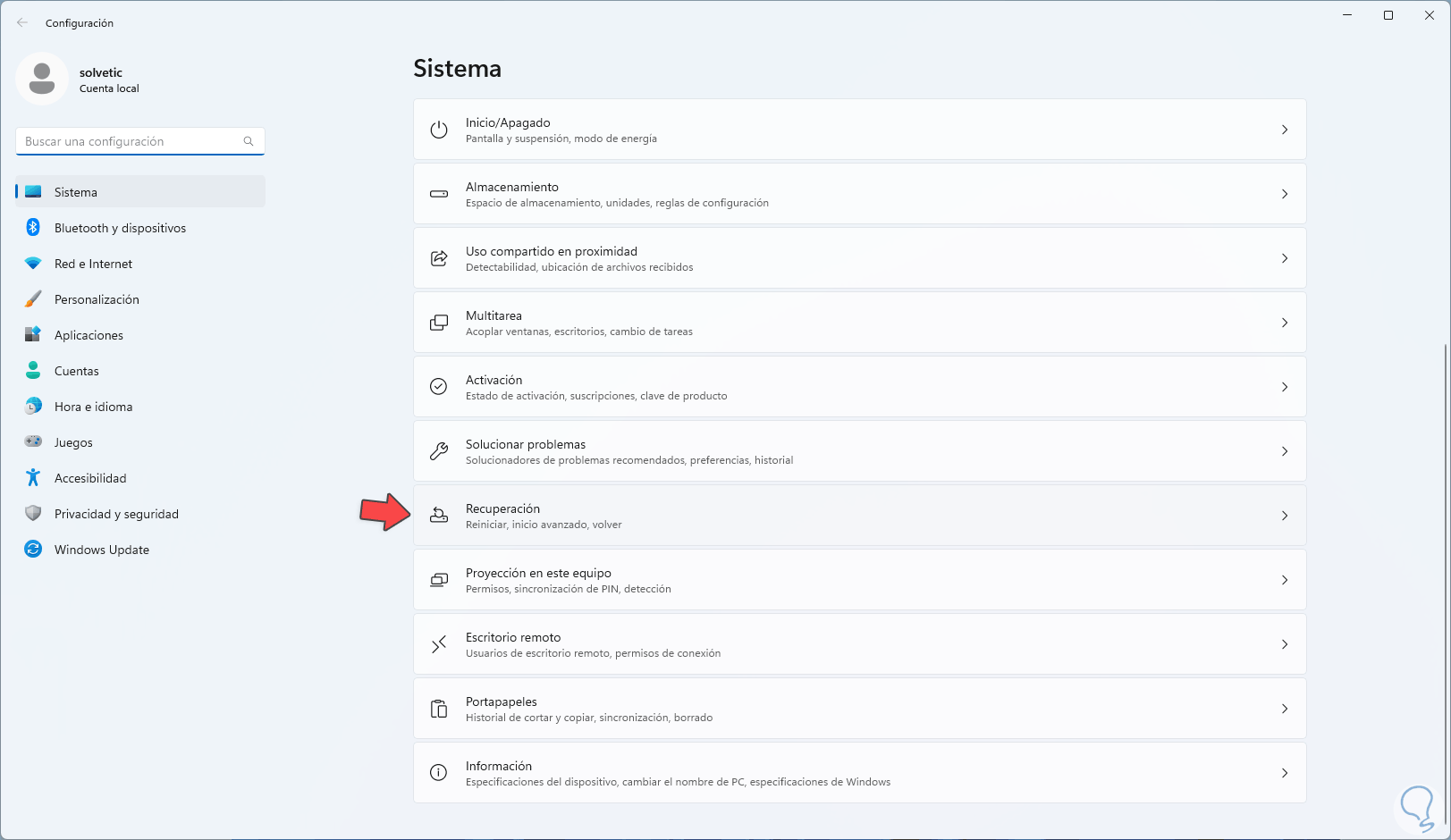1451x840 pixels.
Task: Click the Multitarea windows icon
Action: coord(439,323)
